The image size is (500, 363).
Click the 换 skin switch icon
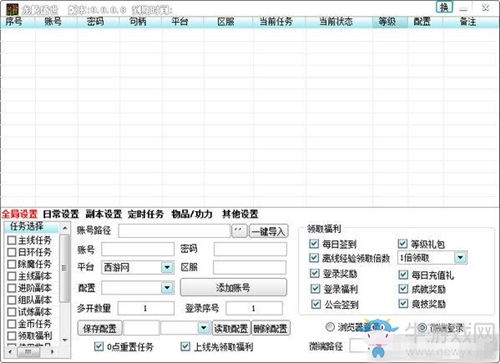click(444, 7)
